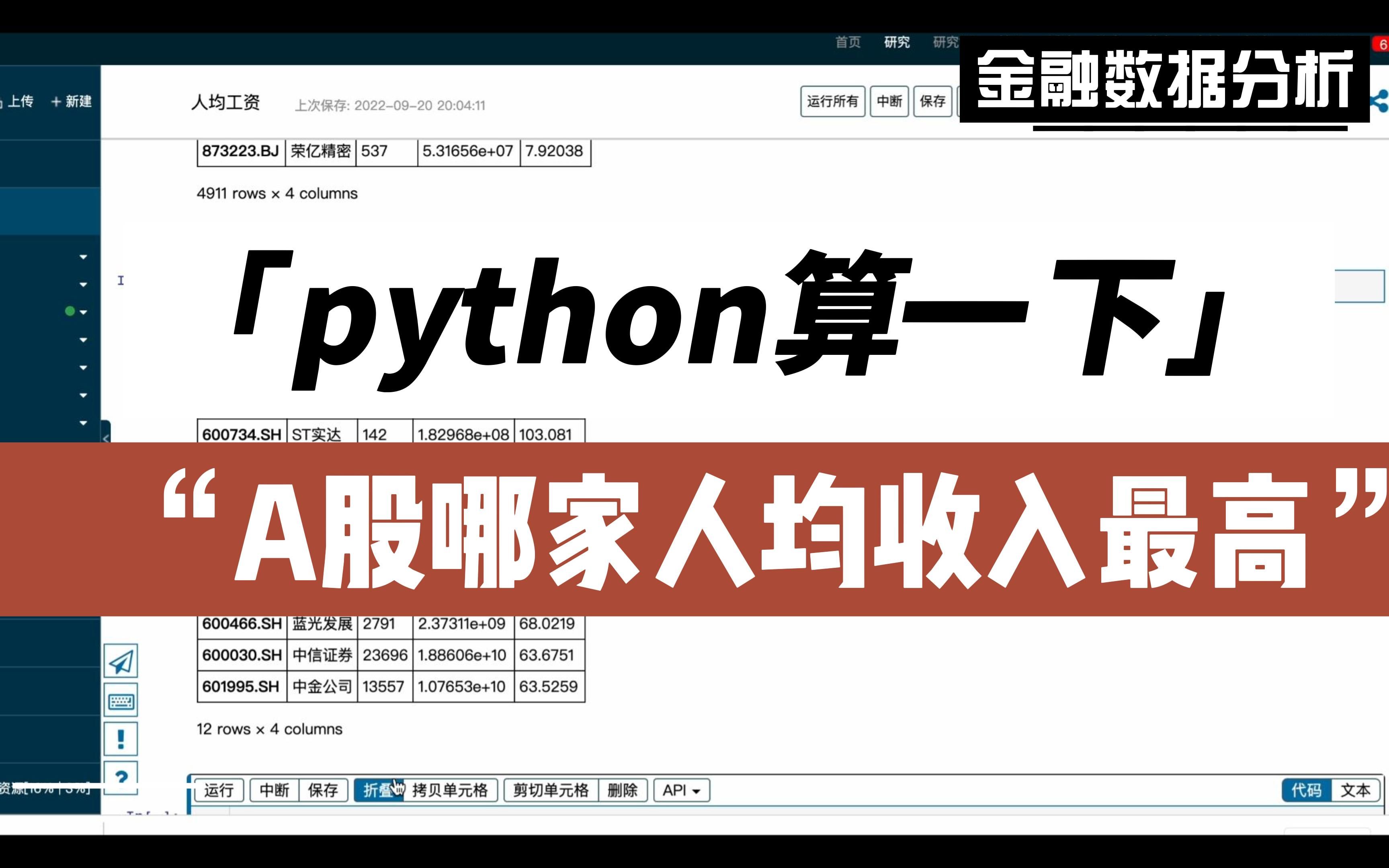Image resolution: width=1389 pixels, height=868 pixels.
Task: Cut the cell with 剪切单元格
Action: pos(551,790)
